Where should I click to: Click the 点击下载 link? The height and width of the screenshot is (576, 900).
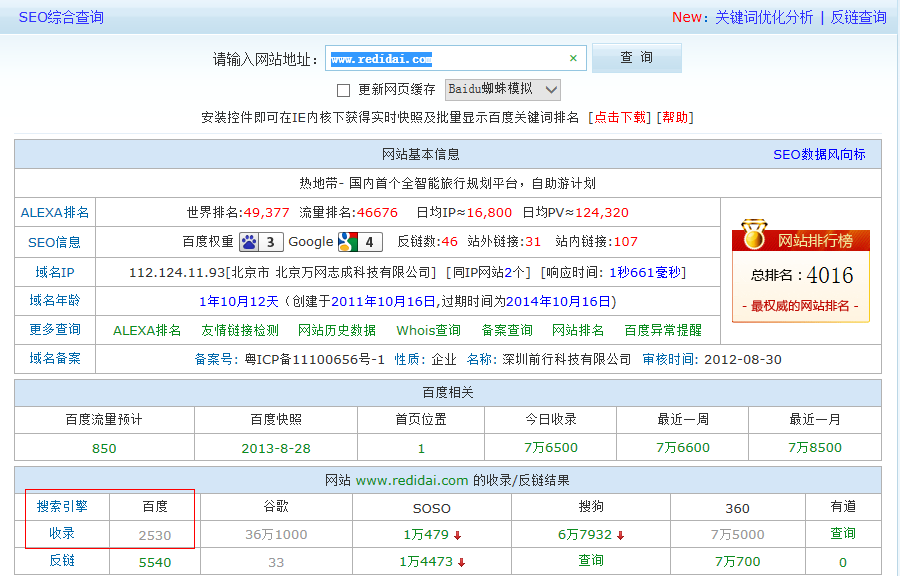click(619, 118)
